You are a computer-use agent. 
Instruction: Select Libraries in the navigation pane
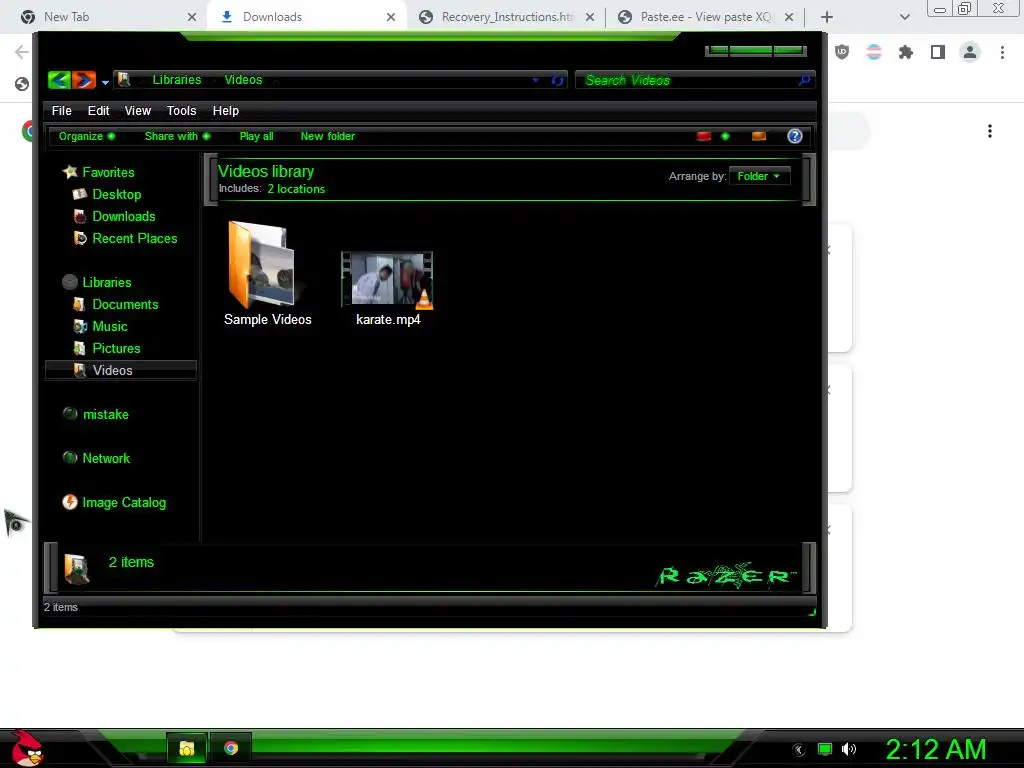click(x=106, y=282)
